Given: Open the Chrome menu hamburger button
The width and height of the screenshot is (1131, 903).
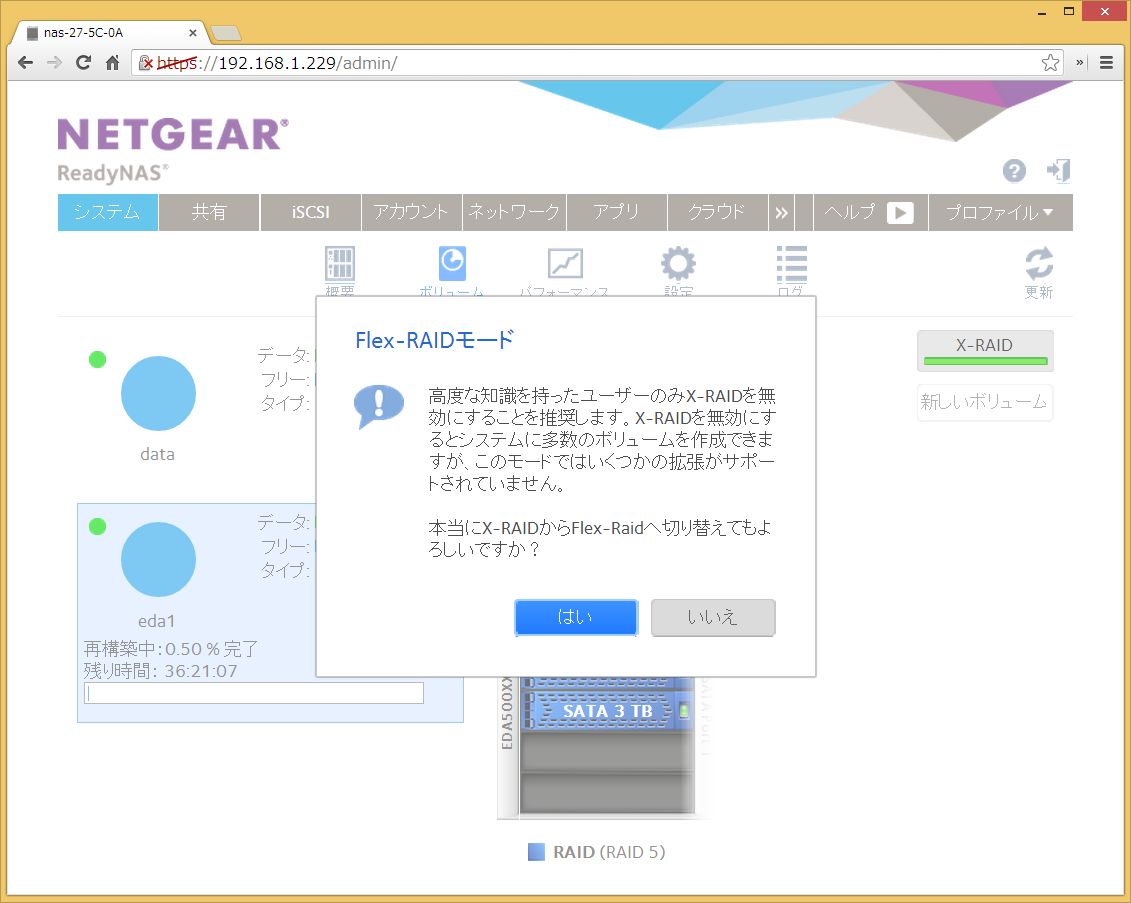Looking at the screenshot, I should click(x=1106, y=62).
